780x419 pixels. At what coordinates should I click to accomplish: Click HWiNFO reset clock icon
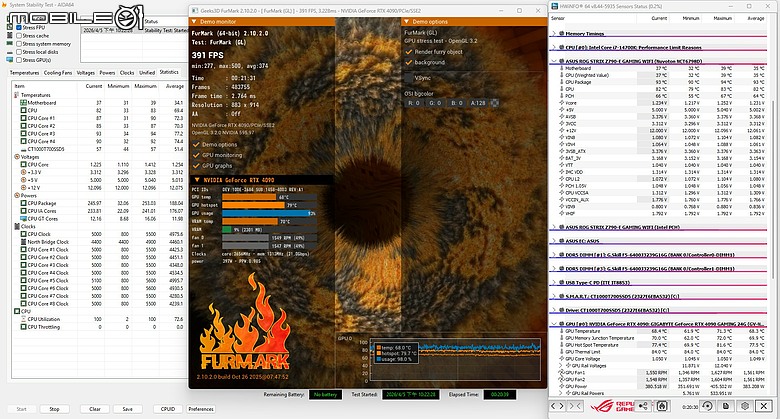coord(707,406)
